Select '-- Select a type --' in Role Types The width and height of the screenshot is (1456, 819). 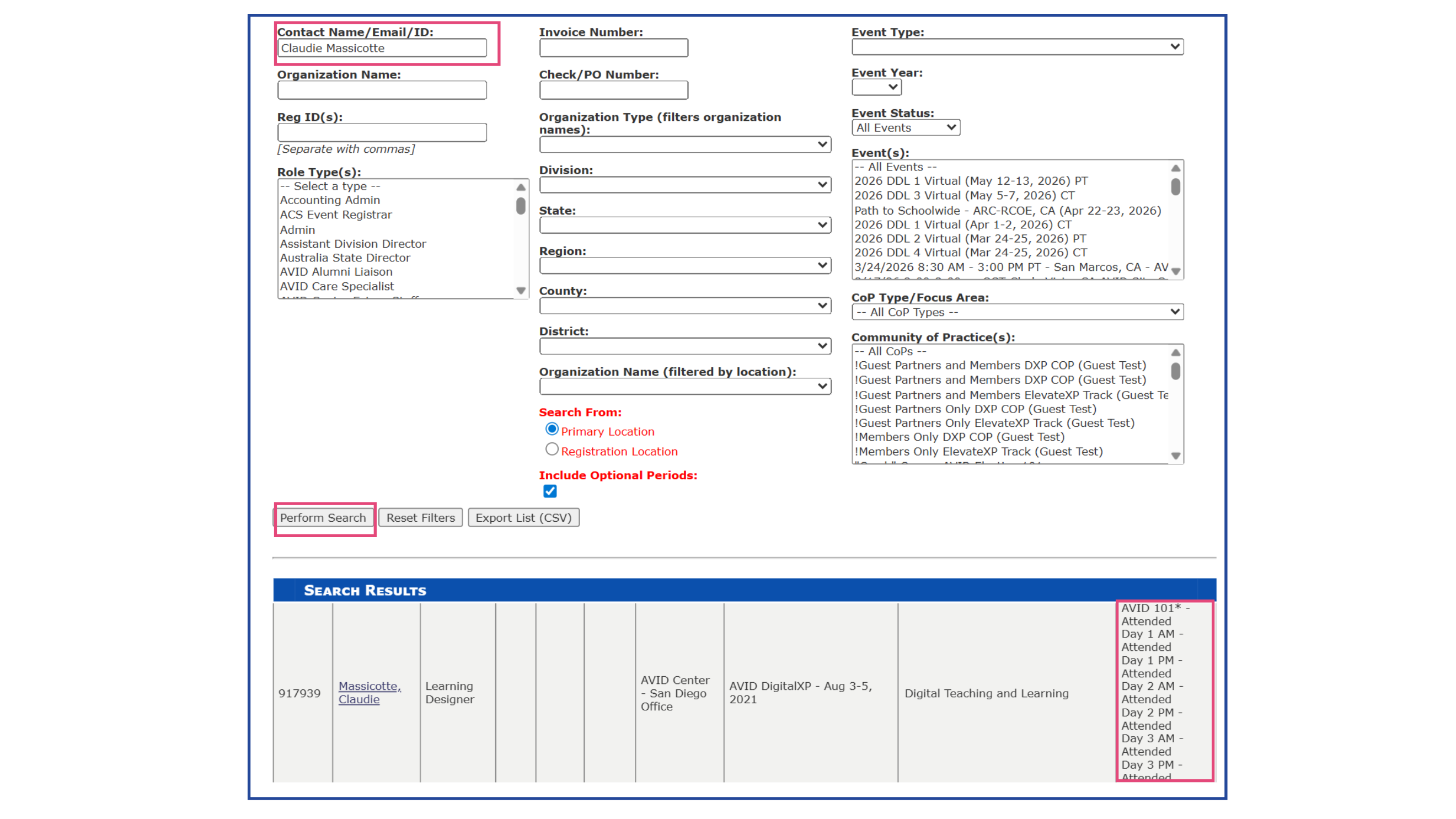330,186
